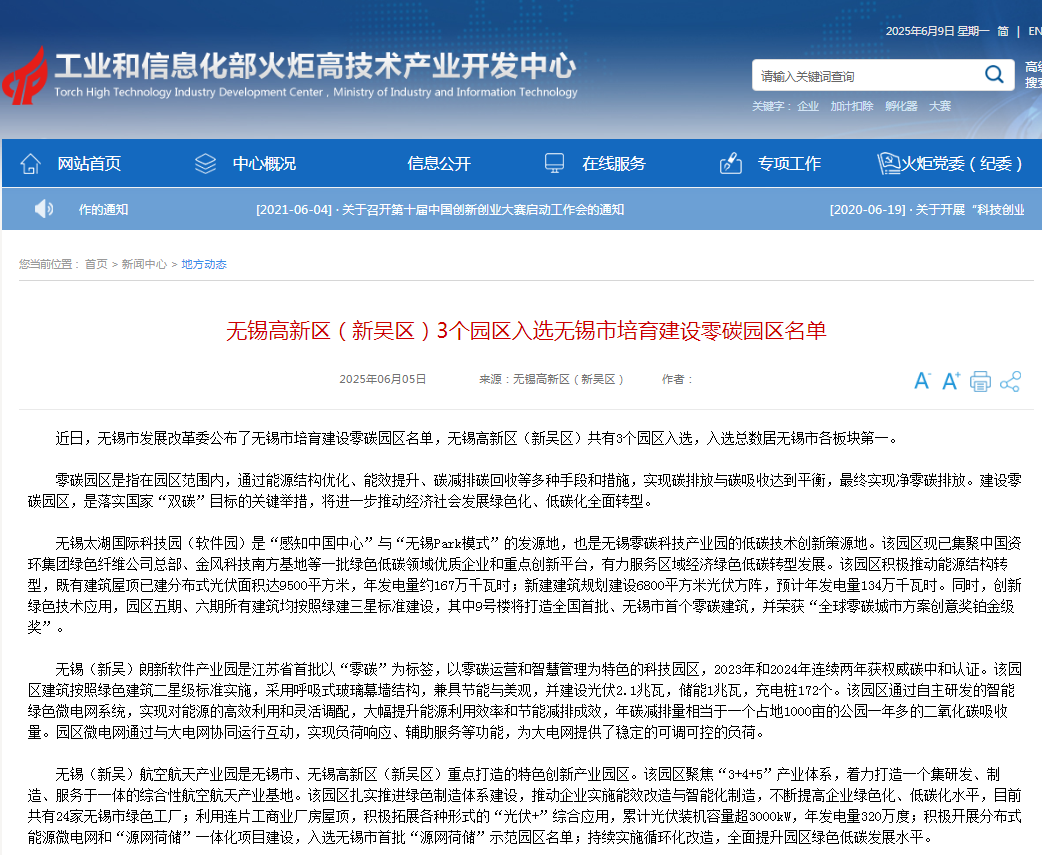The image size is (1042, 855).
Task: Click the Torch Center red logo
Action: 25,76
